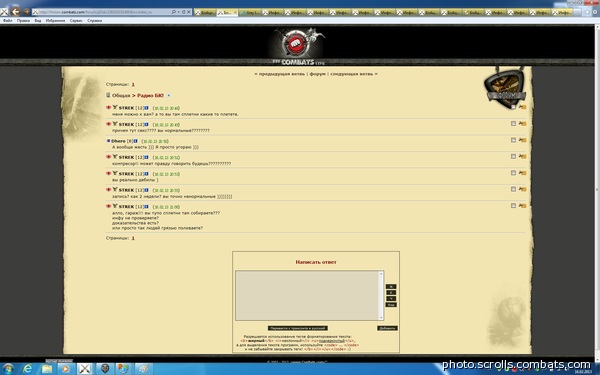Open the Избранное menu

(x=55, y=21)
